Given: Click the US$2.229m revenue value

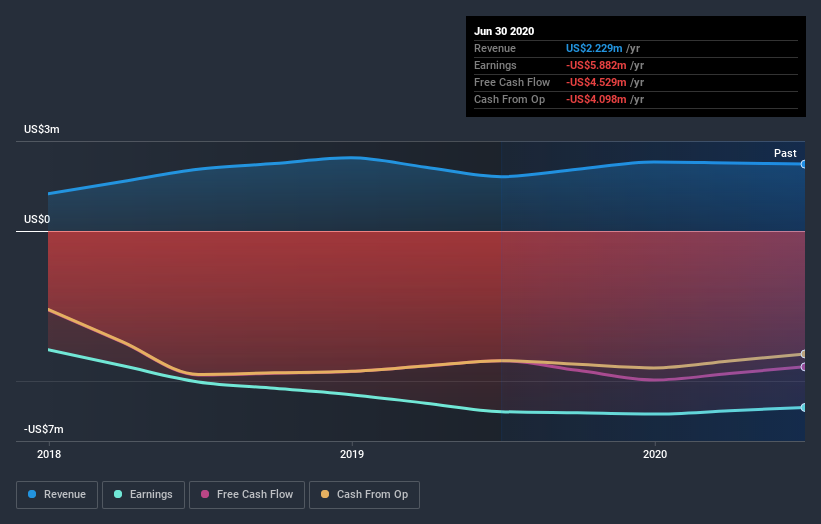Looking at the screenshot, I should 594,48.
